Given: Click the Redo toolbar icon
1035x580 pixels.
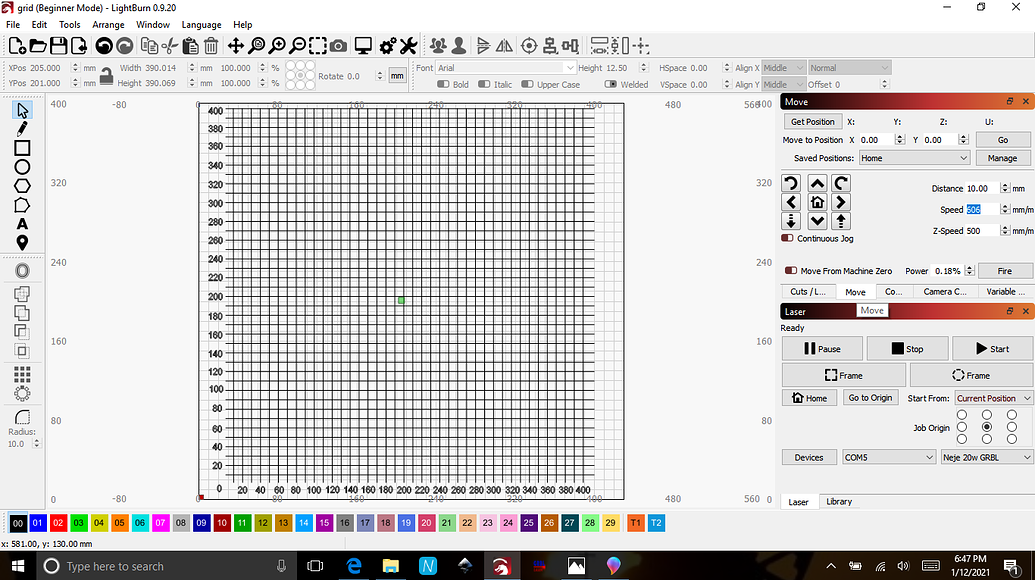Looking at the screenshot, I should (x=124, y=46).
